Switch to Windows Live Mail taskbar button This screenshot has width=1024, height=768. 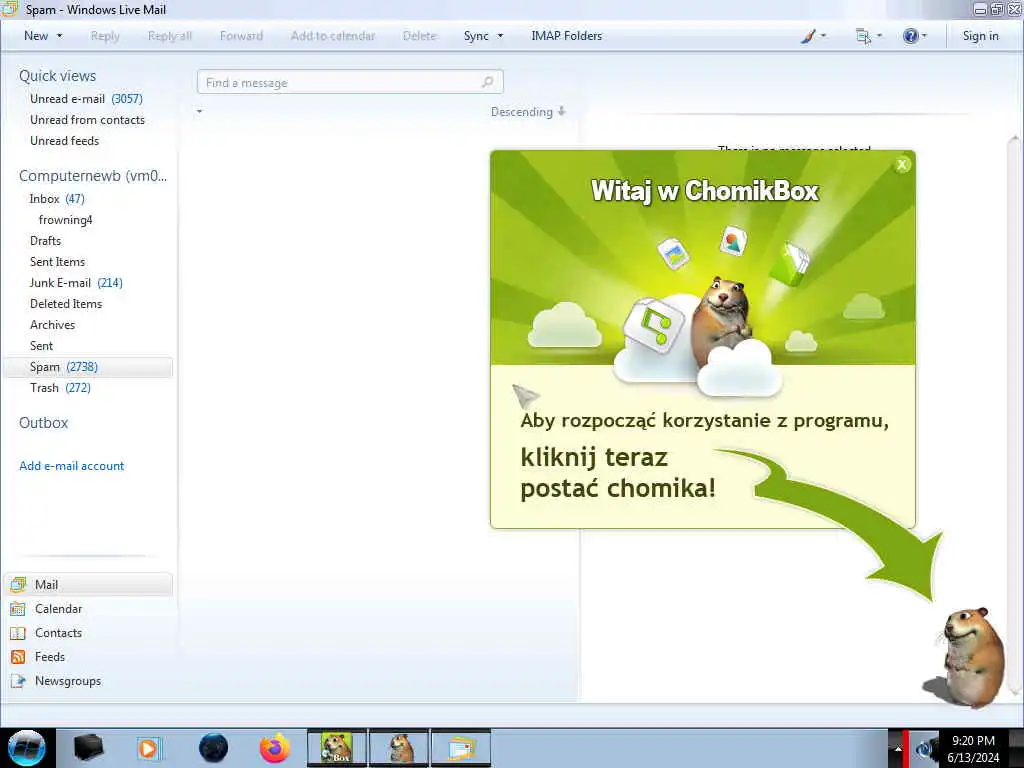[x=461, y=748]
